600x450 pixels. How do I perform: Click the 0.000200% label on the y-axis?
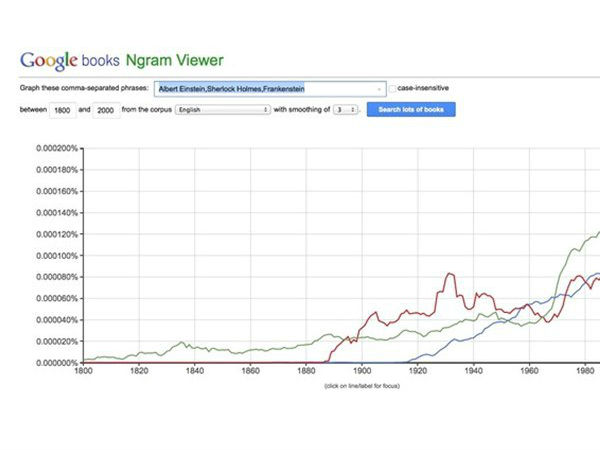[x=56, y=148]
